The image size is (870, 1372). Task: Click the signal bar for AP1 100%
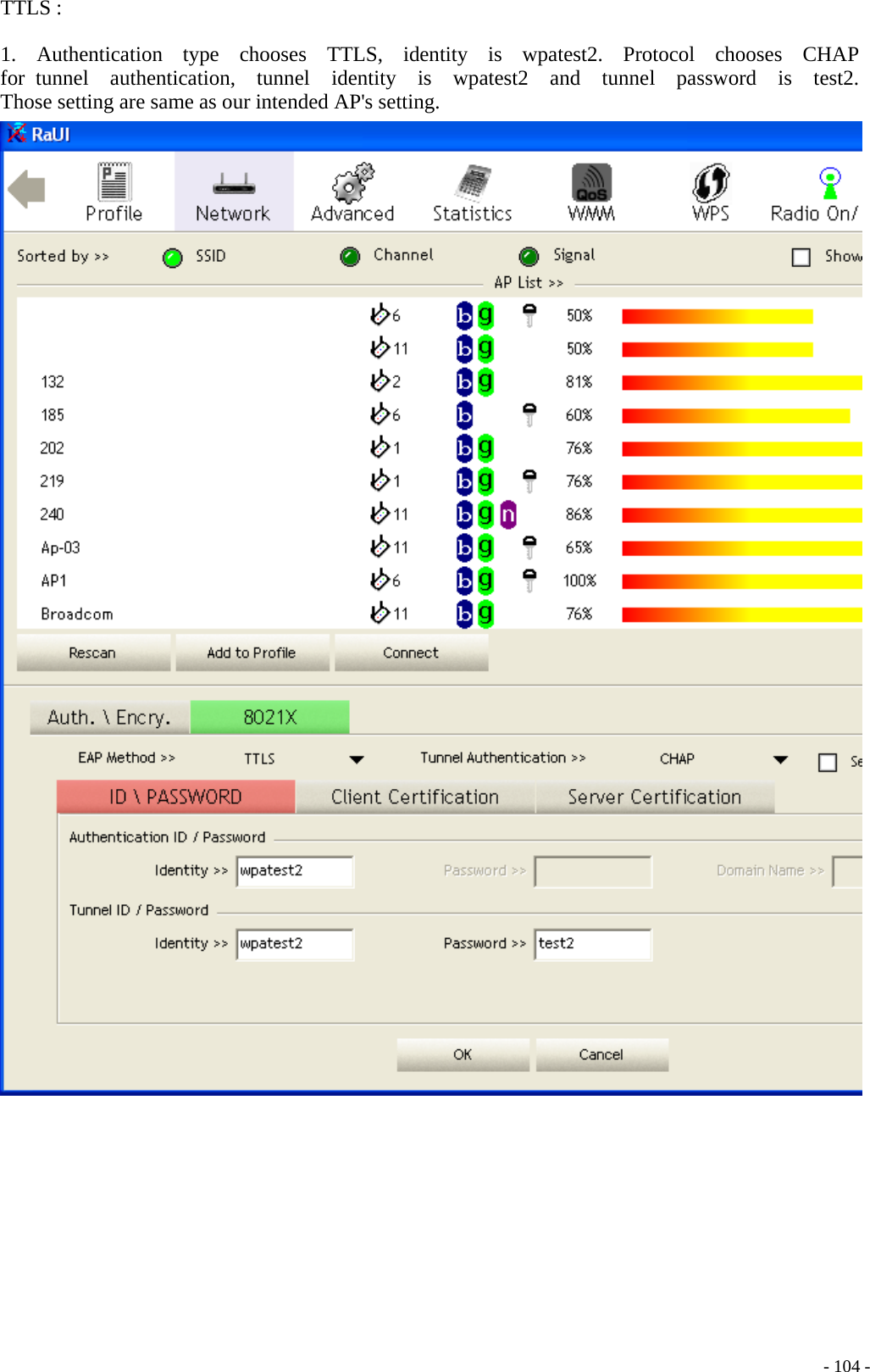(x=741, y=581)
